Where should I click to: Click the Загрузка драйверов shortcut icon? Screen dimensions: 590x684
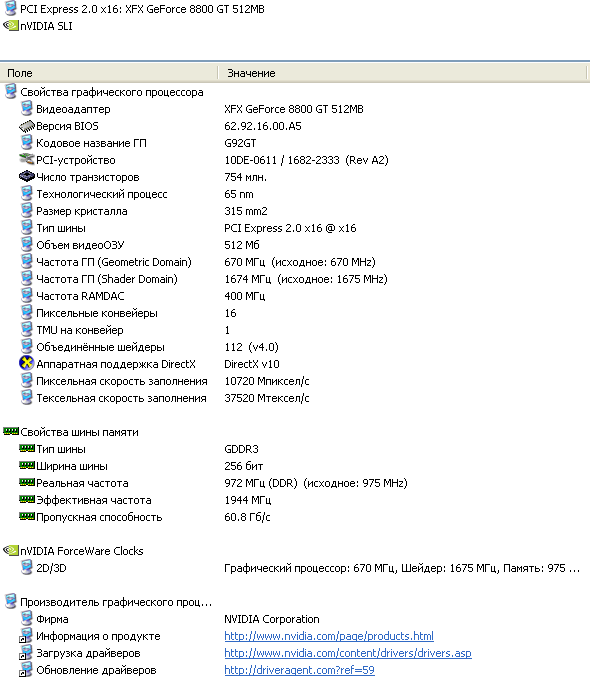click(x=26, y=653)
